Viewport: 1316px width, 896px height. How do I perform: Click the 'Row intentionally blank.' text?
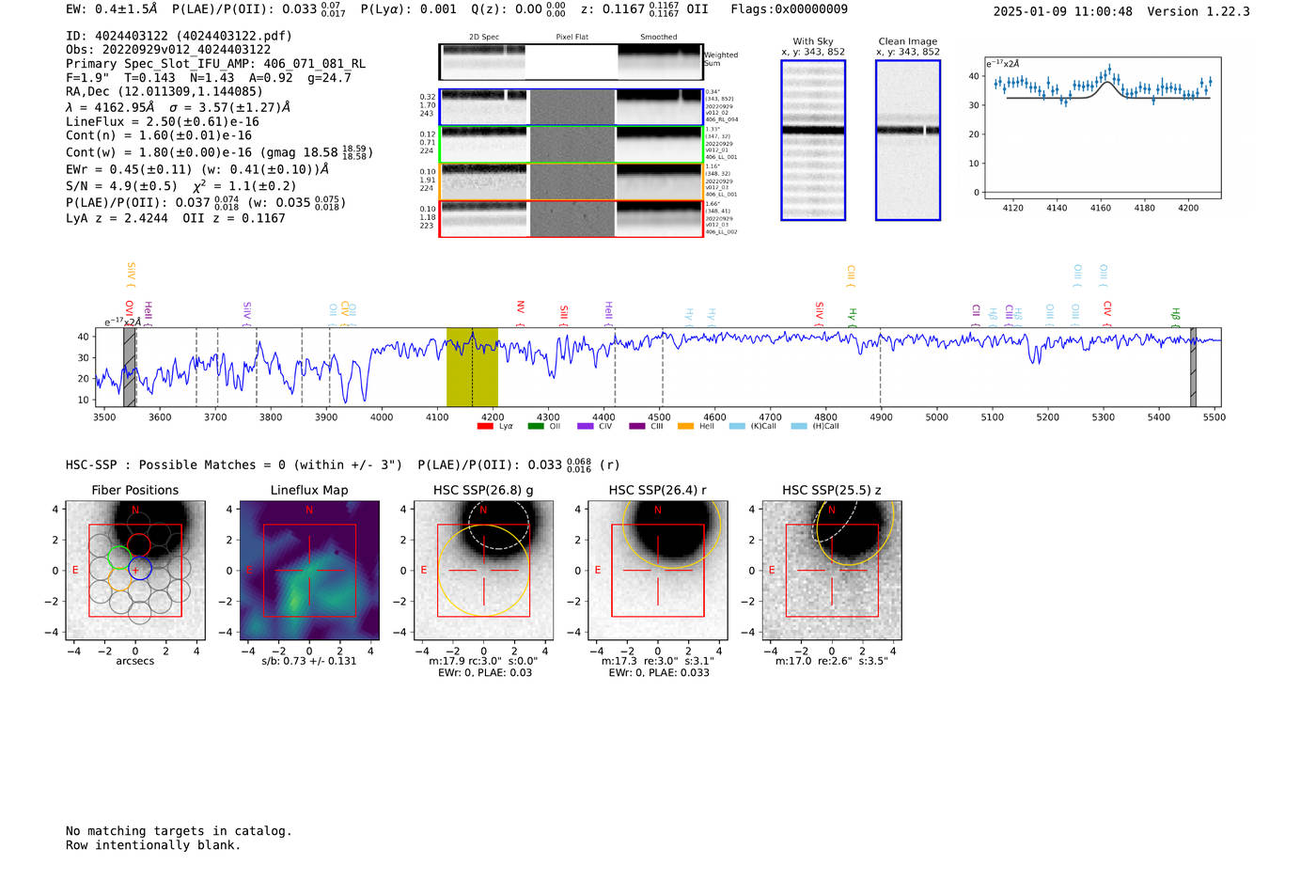(153, 845)
